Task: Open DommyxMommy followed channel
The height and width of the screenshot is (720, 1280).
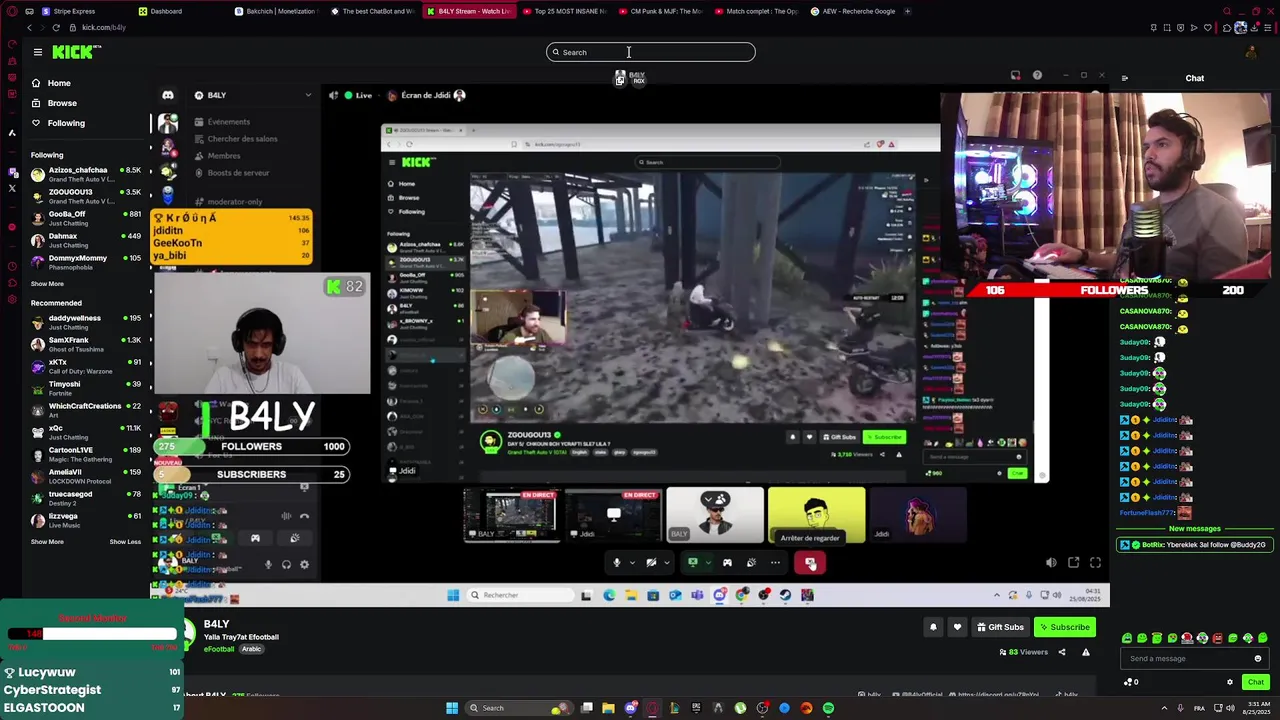Action: click(x=86, y=261)
